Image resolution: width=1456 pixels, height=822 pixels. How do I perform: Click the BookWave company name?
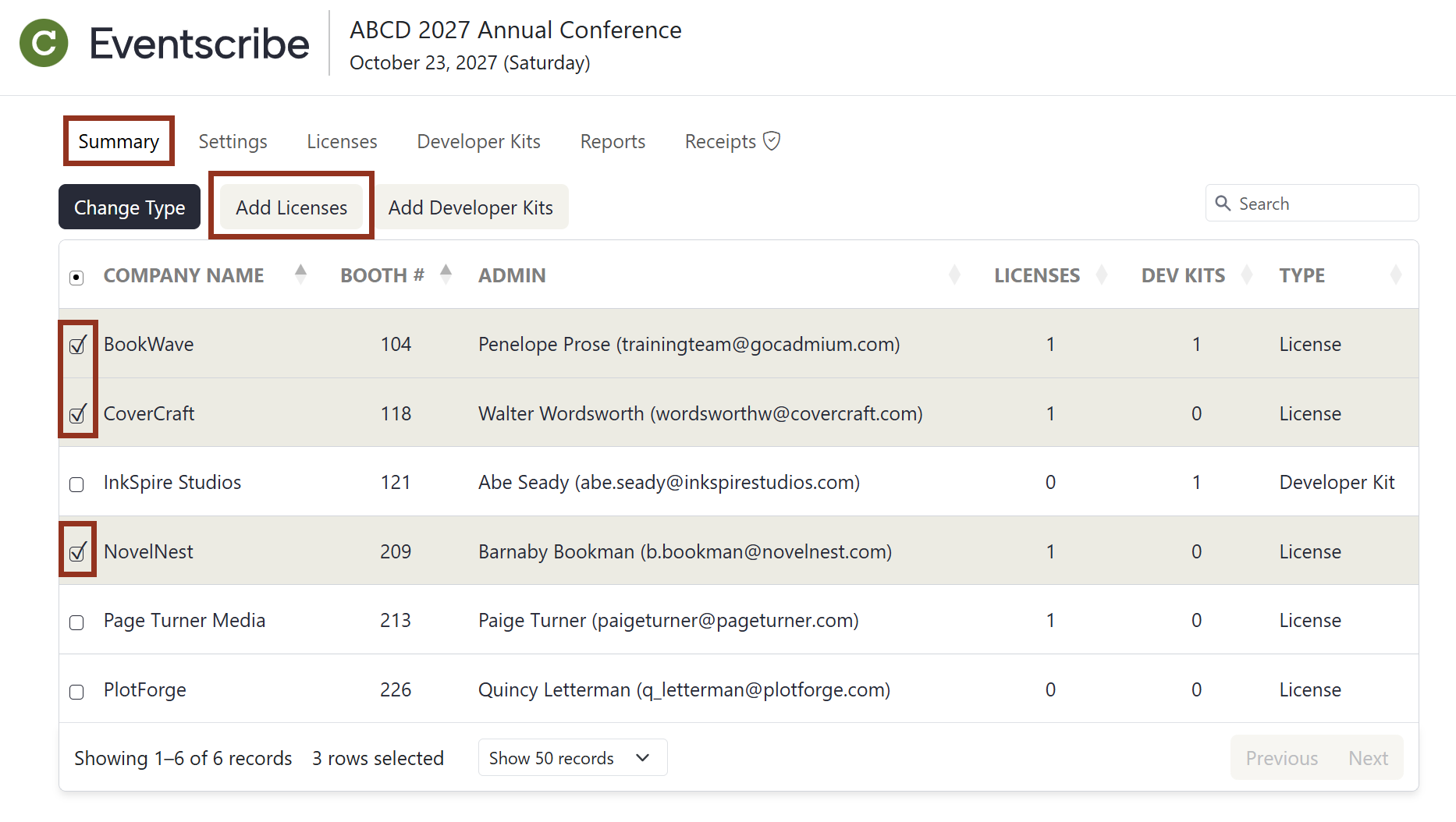tap(148, 344)
